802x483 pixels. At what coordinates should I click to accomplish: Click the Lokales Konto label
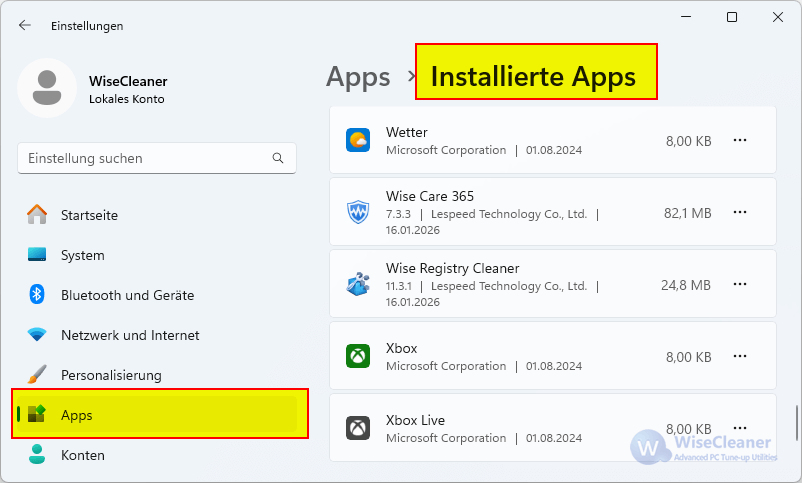pyautogui.click(x=126, y=99)
